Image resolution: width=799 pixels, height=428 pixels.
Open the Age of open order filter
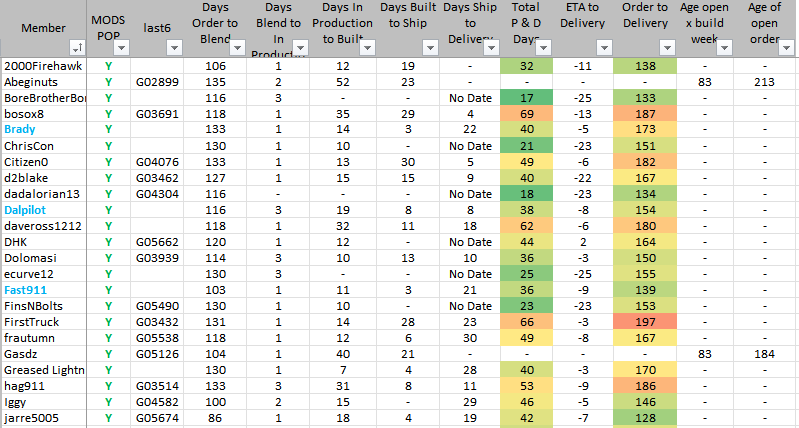click(788, 48)
